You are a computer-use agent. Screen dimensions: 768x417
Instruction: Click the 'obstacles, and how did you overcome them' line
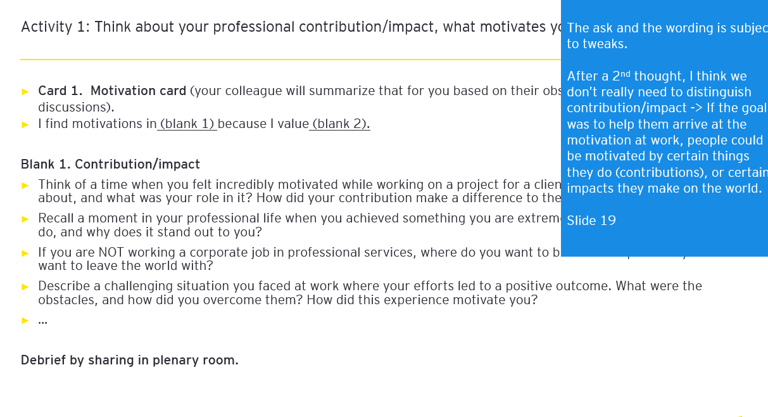288,299
